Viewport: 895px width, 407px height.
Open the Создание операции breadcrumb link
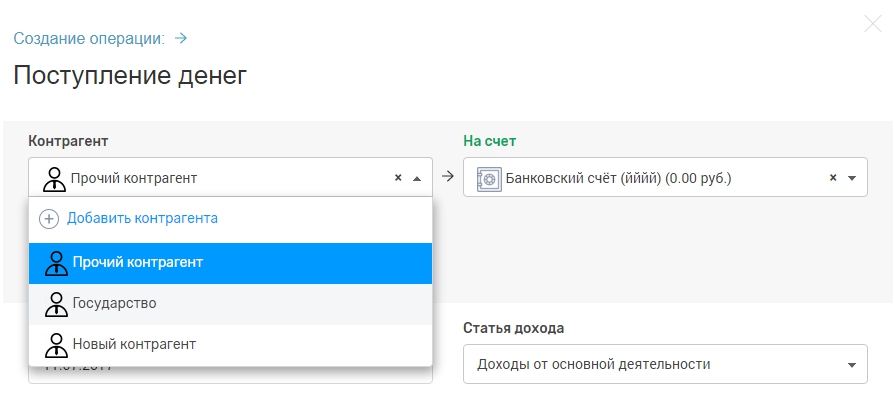tap(89, 38)
